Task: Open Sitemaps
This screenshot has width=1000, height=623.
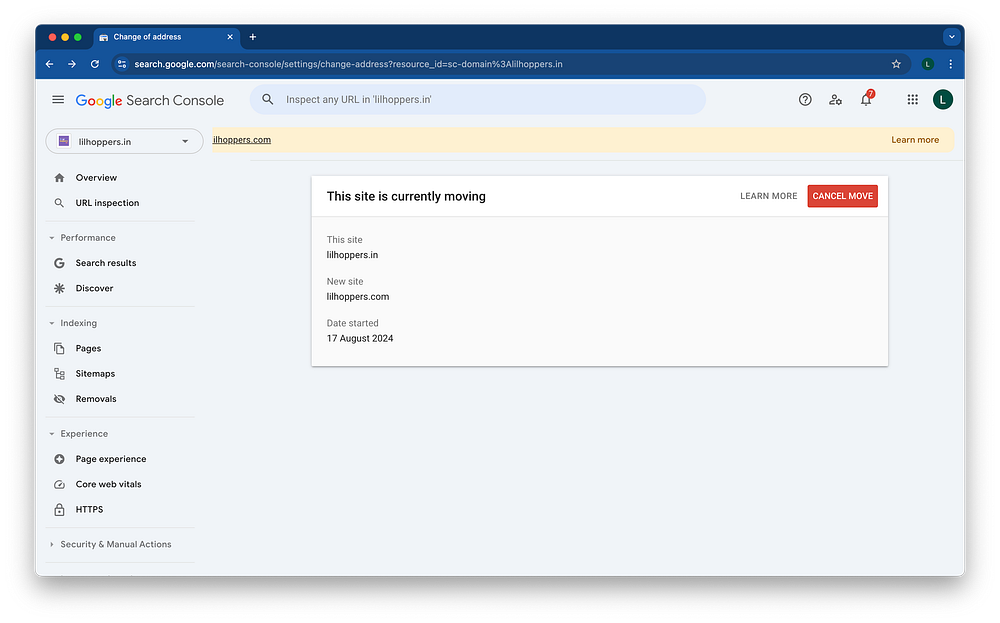Action: point(95,374)
